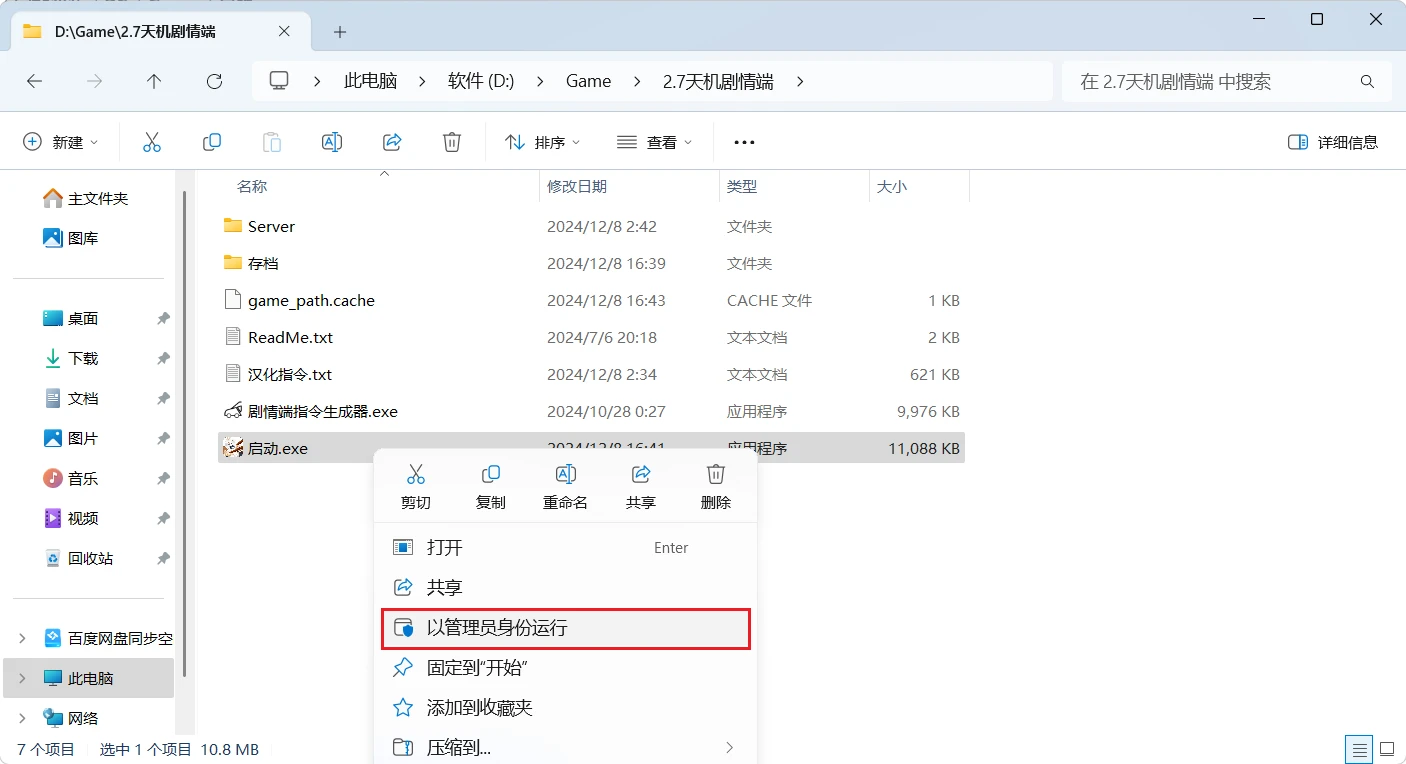Toggle the details view layout switch
This screenshot has width=1406, height=764.
click(x=1358, y=748)
